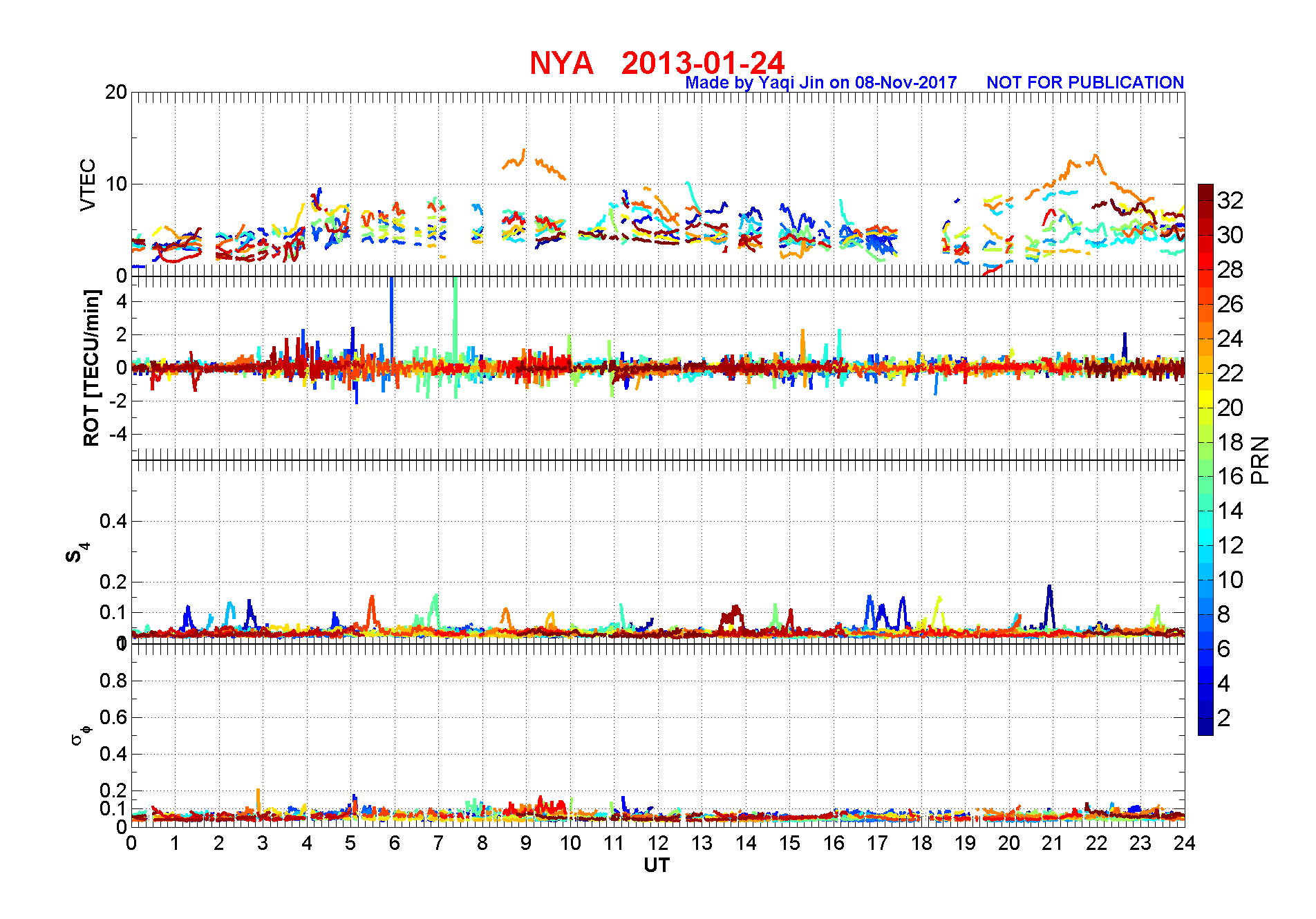This screenshot has height=919, width=1316.
Task: Click the "NOT FOR PUBLICATION" notice
Action: (x=1085, y=83)
